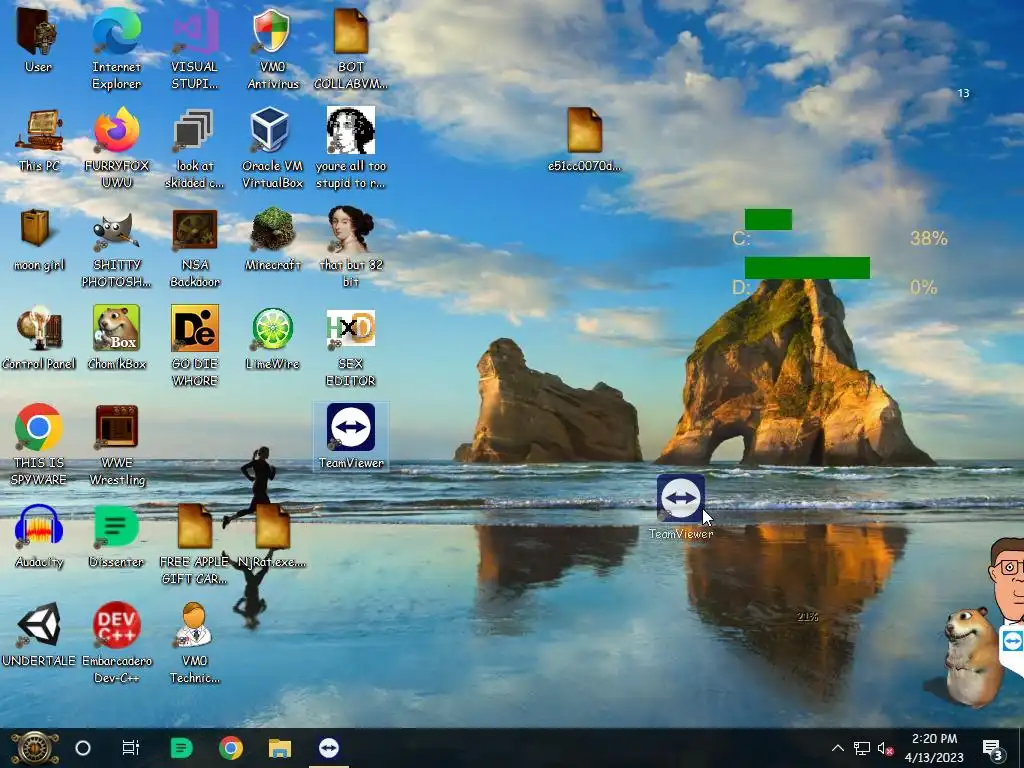Click the gopher mascot desktop gadget
The height and width of the screenshot is (768, 1024).
(972, 656)
